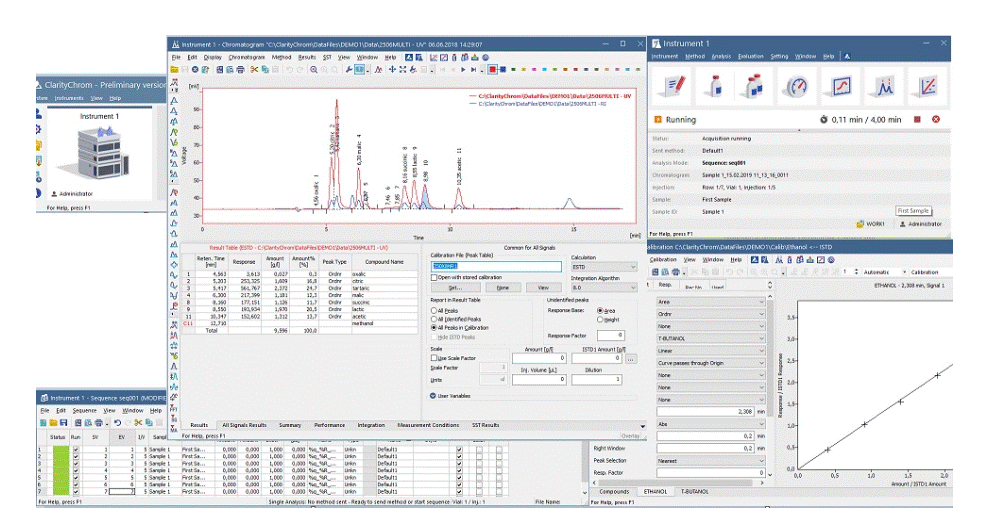Switch to the Summary tab
This screenshot has width=995, height=530.
point(289,425)
